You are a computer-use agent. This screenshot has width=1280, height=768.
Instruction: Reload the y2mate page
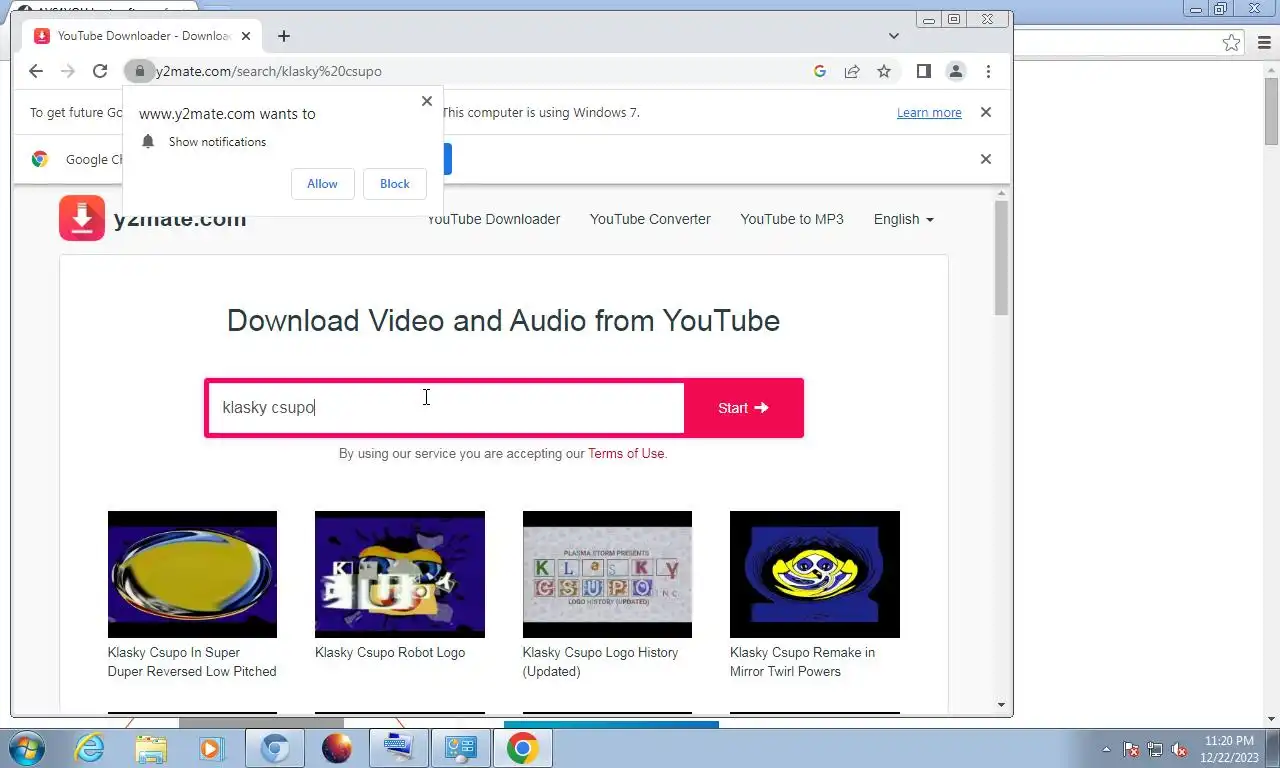click(100, 71)
